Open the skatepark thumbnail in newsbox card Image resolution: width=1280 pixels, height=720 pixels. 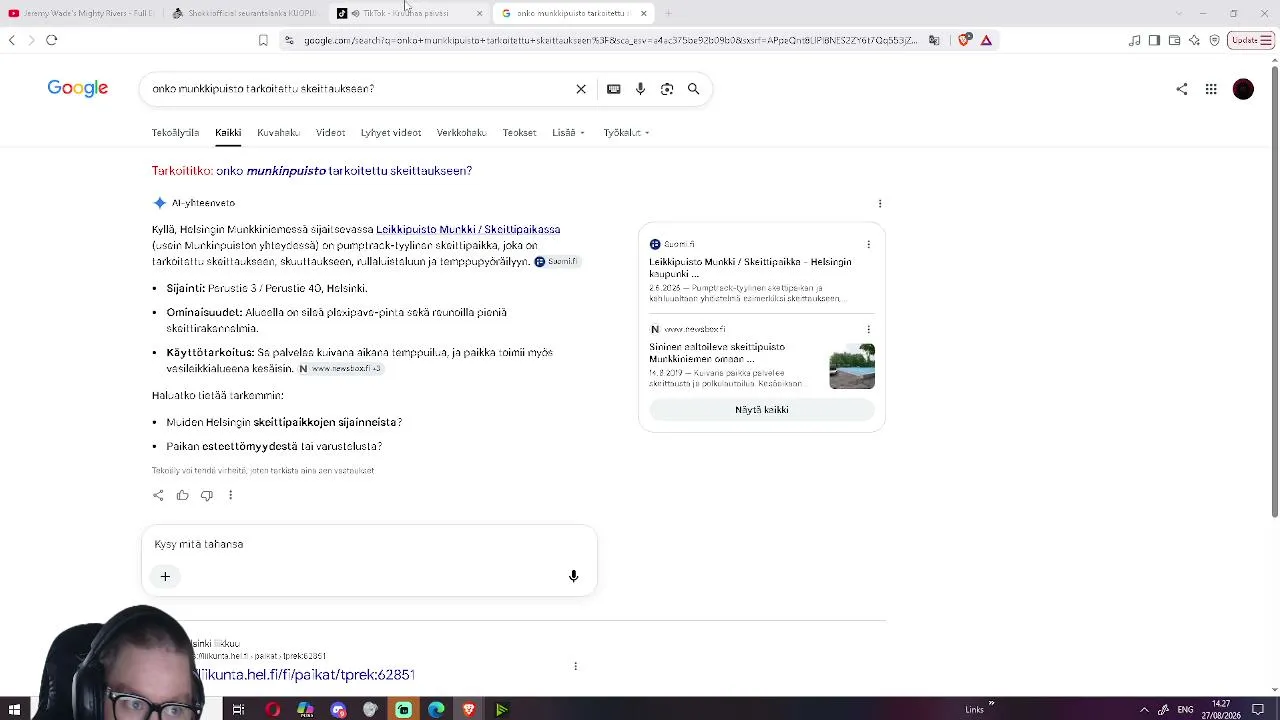click(x=852, y=366)
